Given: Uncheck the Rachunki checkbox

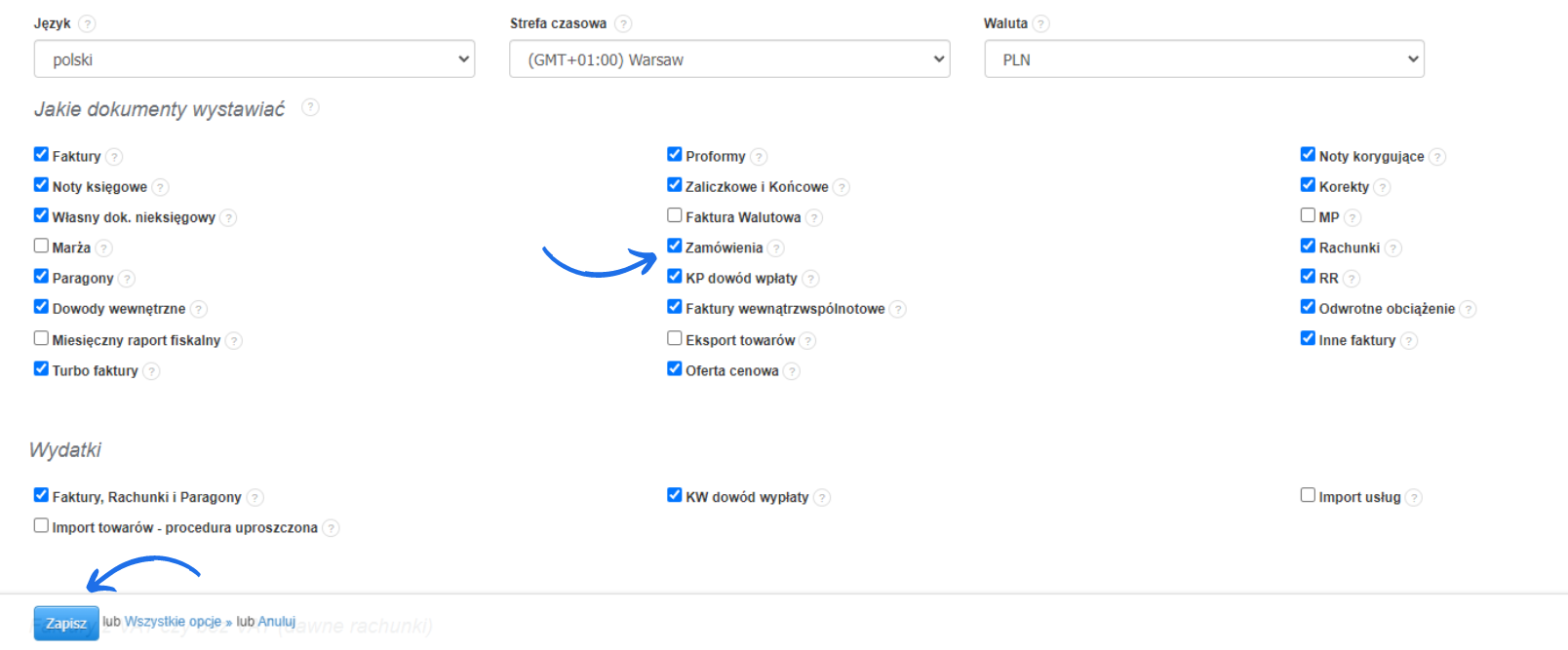Looking at the screenshot, I should pyautogui.click(x=1308, y=246).
